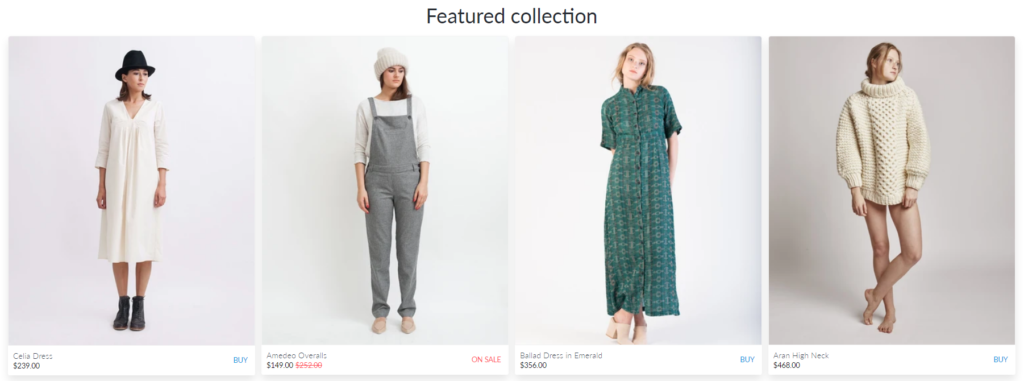
Task: Open the Ballad Dress in Emerald photo
Action: (x=638, y=190)
